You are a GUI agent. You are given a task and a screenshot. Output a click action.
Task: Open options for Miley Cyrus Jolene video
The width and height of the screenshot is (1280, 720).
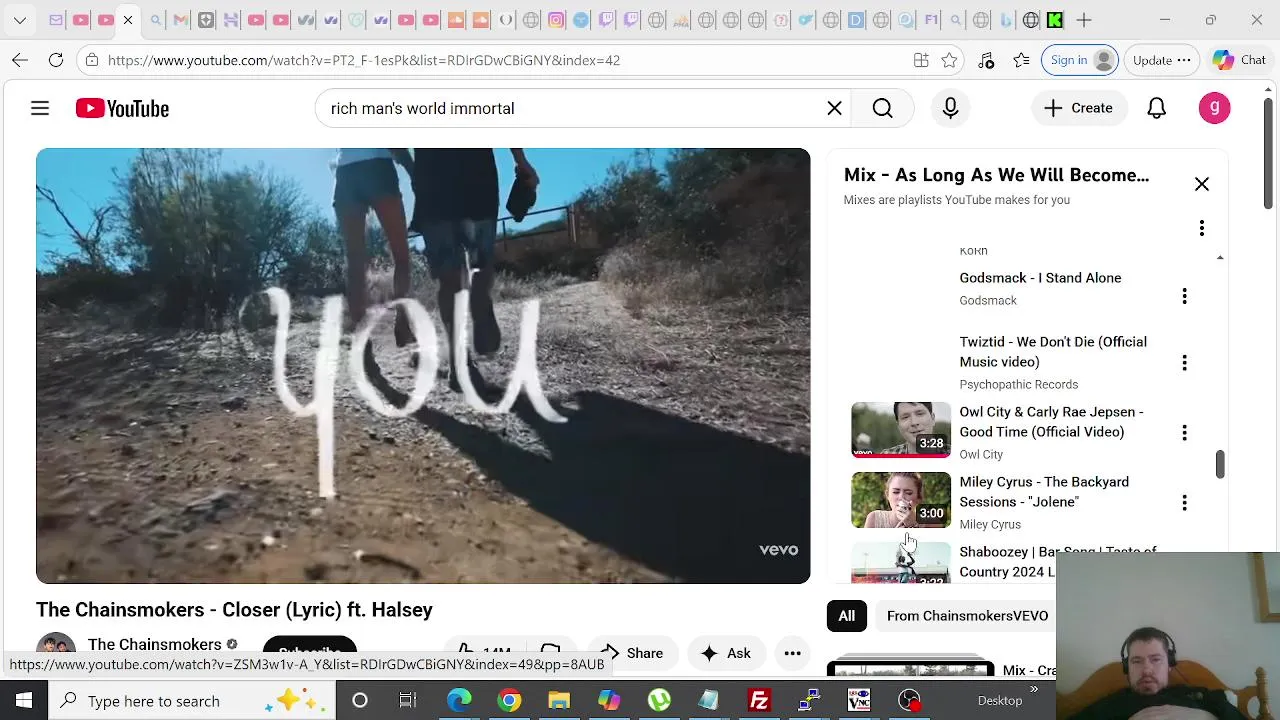coord(1184,502)
